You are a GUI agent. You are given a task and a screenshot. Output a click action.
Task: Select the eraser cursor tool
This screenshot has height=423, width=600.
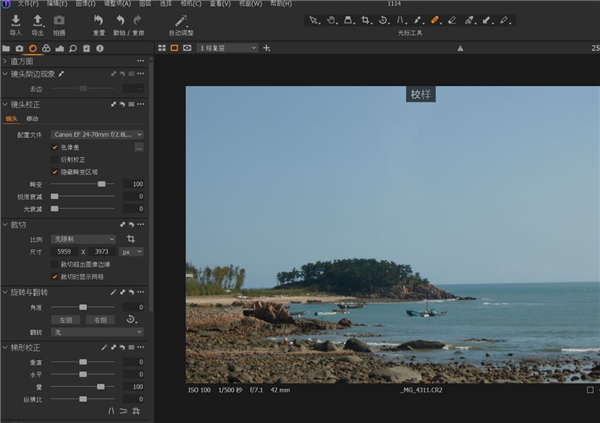[452, 20]
